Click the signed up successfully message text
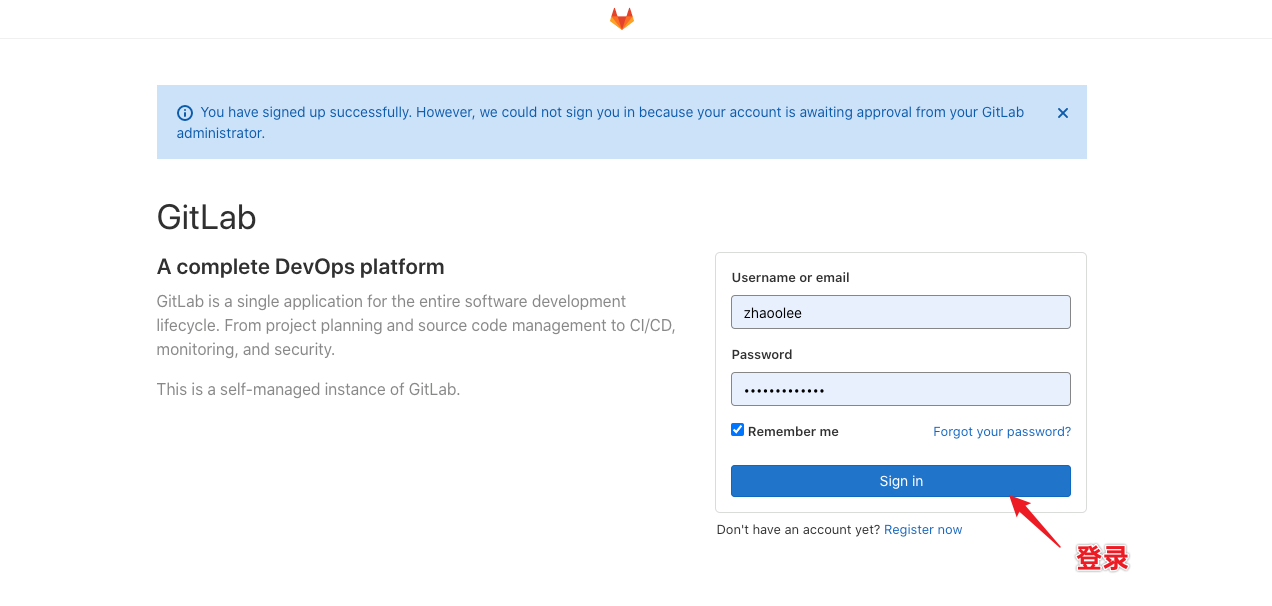Screen dimensions: 1272x606 (x=601, y=122)
